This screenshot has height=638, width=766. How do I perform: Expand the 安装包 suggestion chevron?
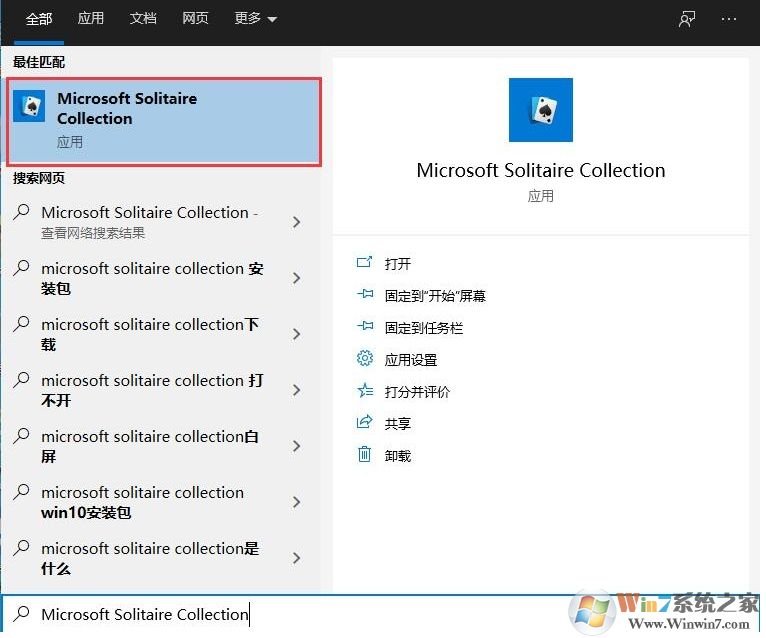tap(296, 279)
